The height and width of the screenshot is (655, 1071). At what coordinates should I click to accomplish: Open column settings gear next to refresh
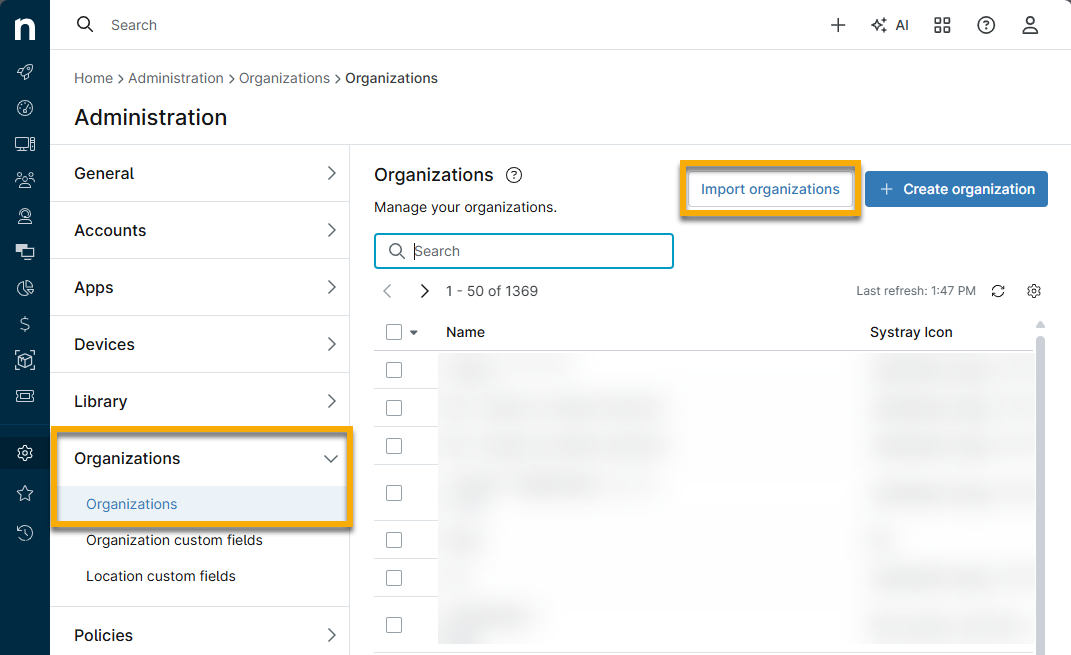[1034, 290]
